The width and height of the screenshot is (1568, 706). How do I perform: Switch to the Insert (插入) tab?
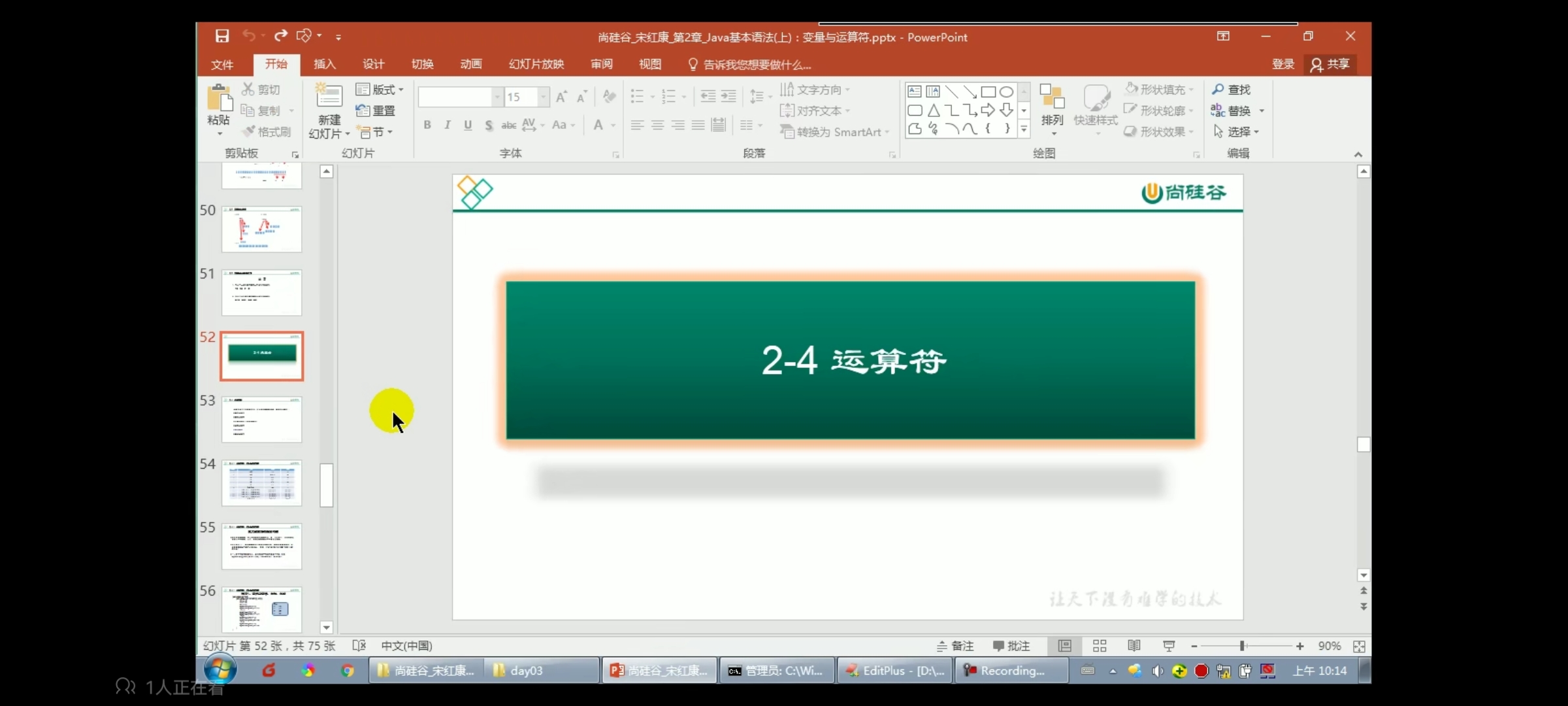click(x=325, y=64)
